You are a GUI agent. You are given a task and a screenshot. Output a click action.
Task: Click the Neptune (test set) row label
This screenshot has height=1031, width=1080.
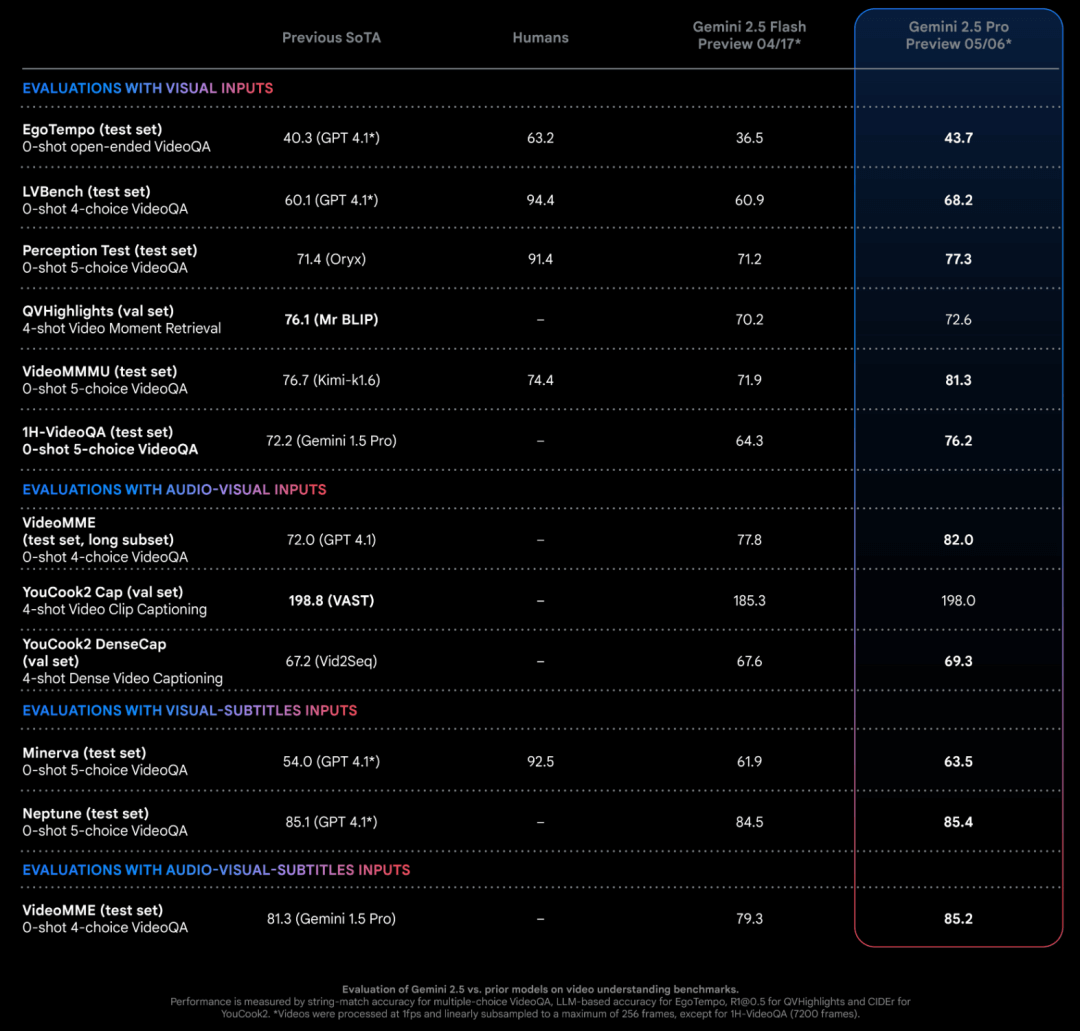[86, 814]
